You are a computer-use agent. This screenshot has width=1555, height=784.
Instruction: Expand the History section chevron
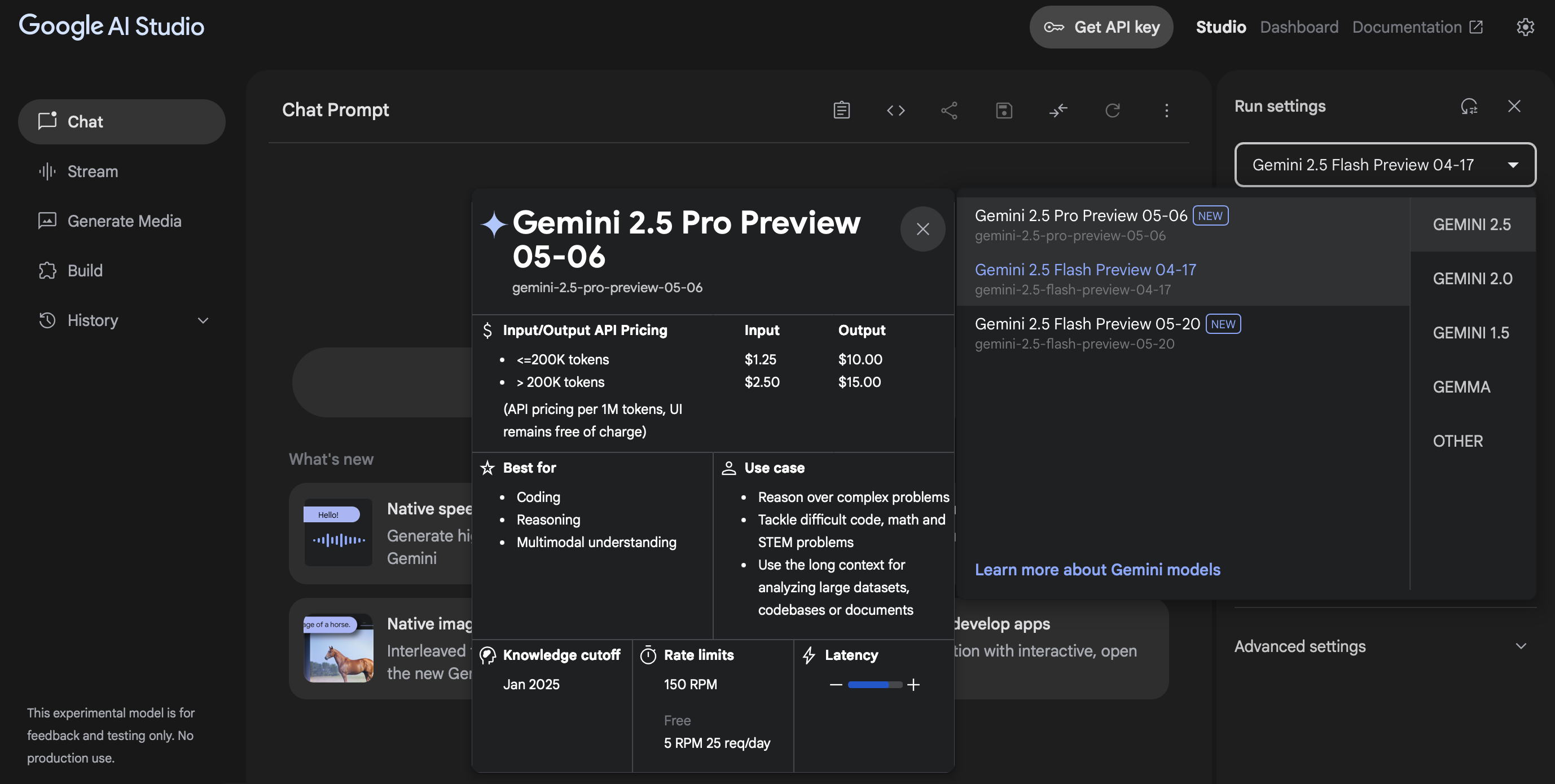pyautogui.click(x=203, y=320)
